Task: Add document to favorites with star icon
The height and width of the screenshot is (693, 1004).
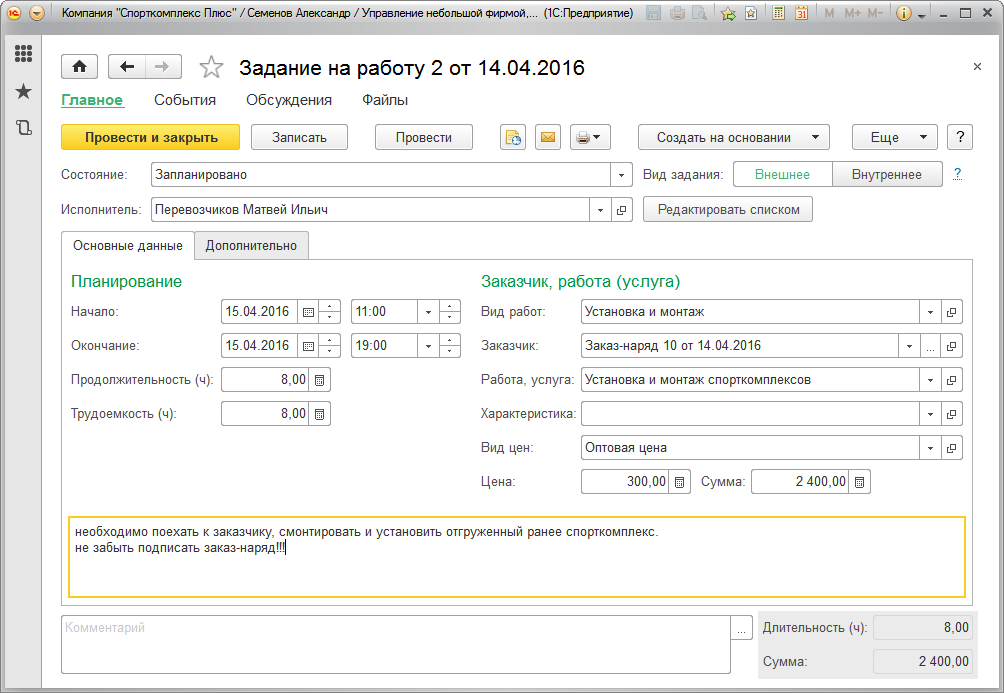Action: (211, 68)
